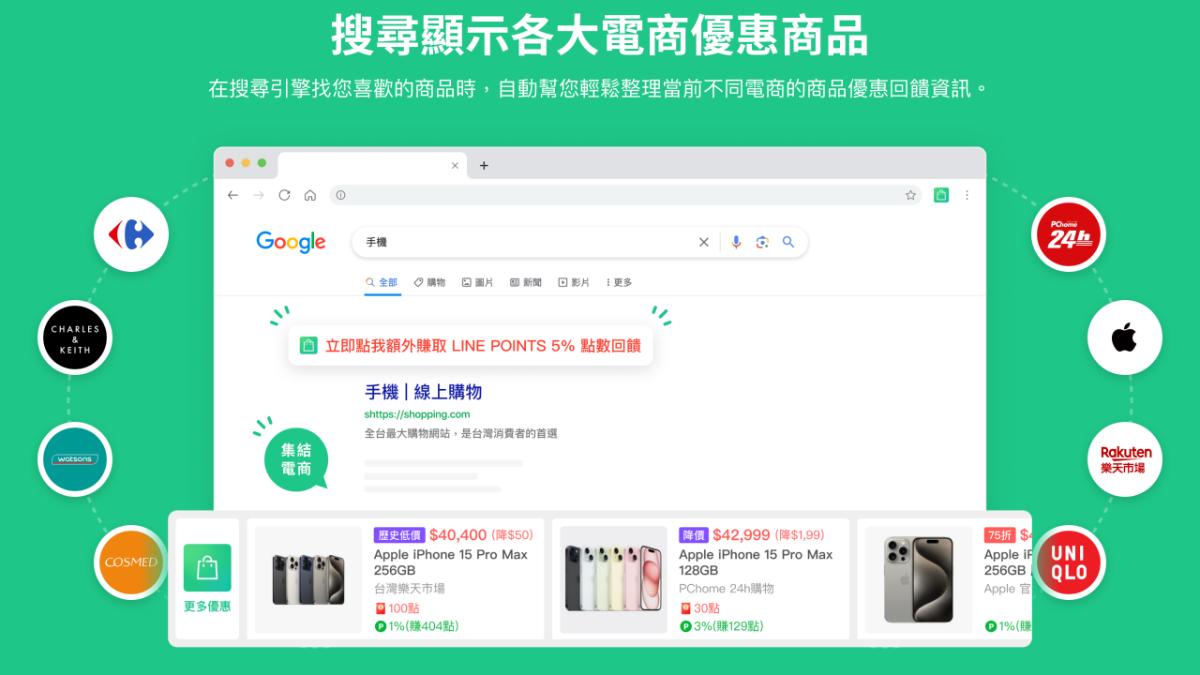Expand the 更多 search options

tap(619, 283)
